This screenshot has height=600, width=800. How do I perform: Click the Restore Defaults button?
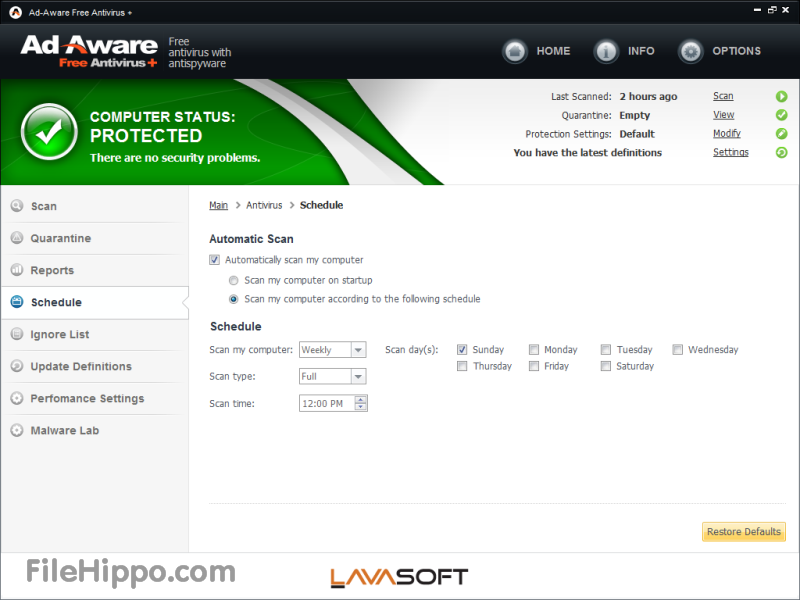(744, 532)
